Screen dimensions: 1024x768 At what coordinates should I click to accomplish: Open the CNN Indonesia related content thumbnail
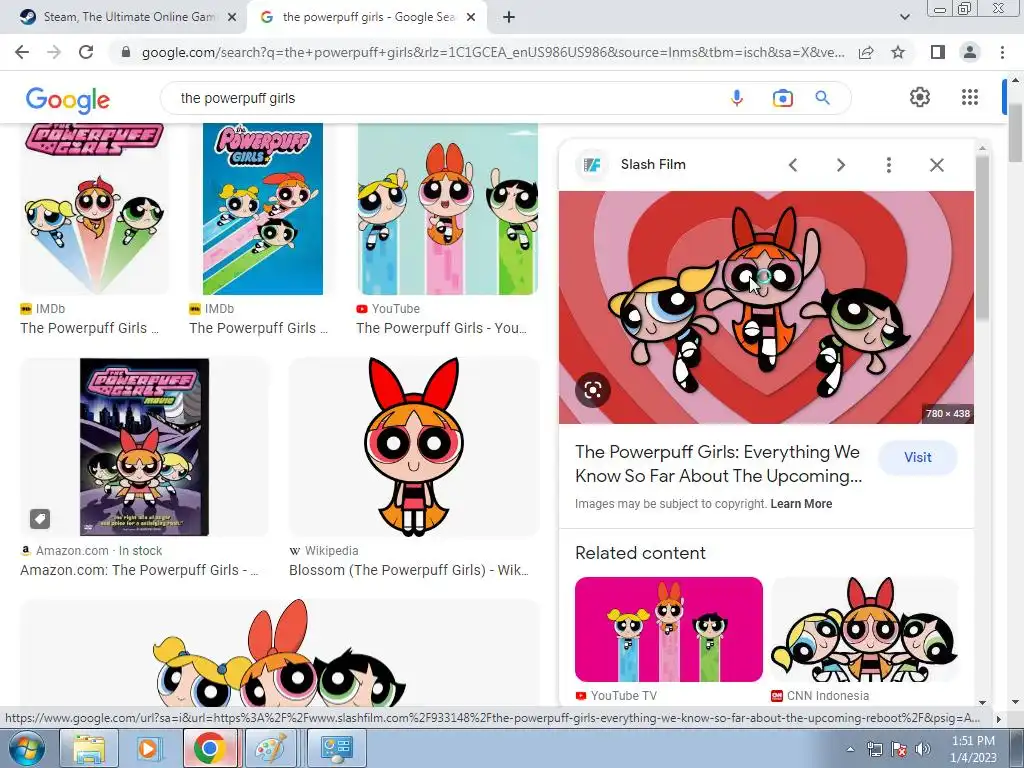click(x=865, y=629)
